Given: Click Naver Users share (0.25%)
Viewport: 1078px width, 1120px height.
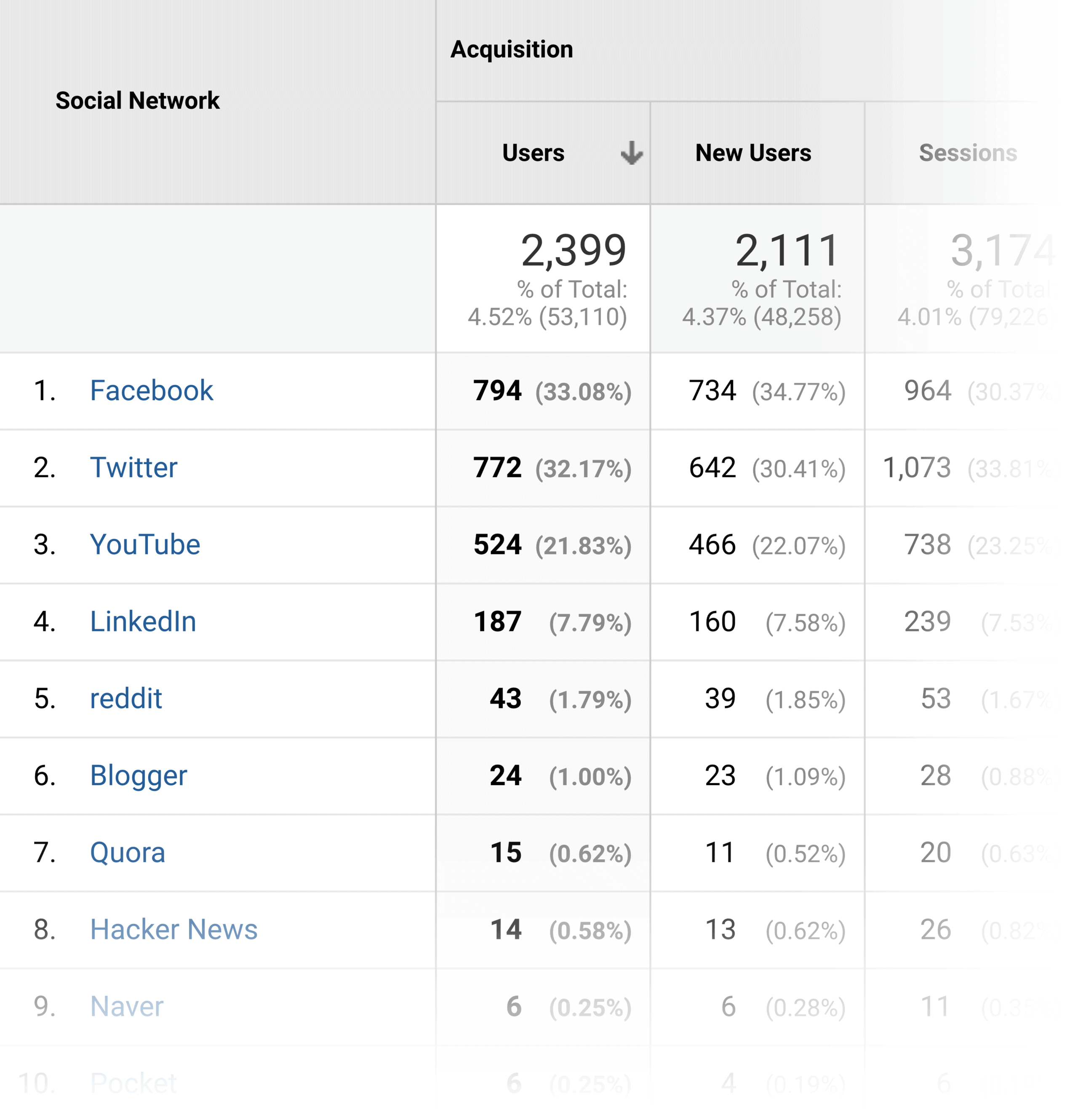Looking at the screenshot, I should [x=590, y=1008].
